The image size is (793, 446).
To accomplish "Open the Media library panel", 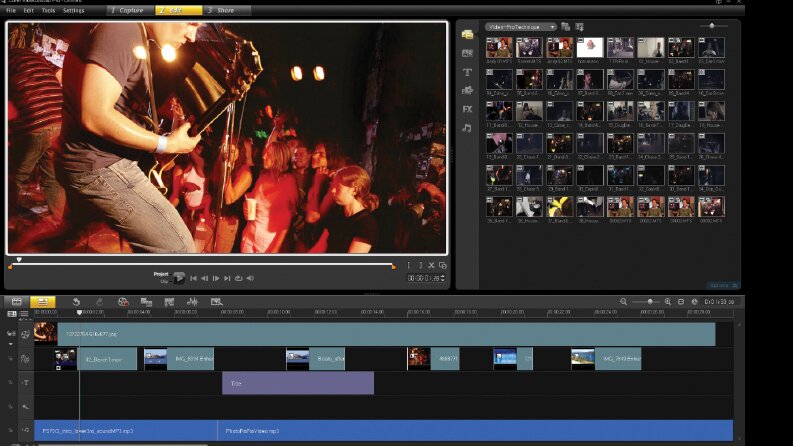I will 467,34.
